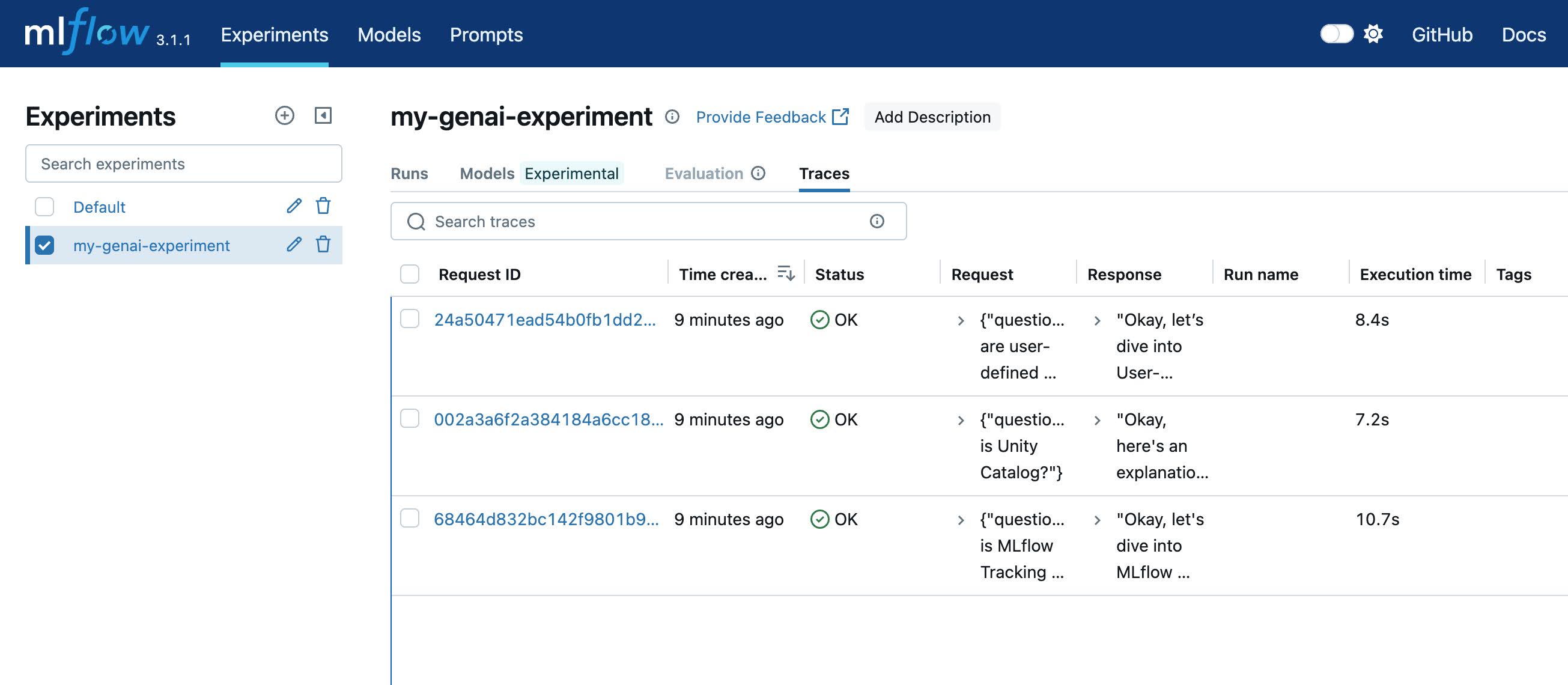This screenshot has width=1568, height=685.
Task: Collapse the experiments sidebar panel
Action: [323, 116]
